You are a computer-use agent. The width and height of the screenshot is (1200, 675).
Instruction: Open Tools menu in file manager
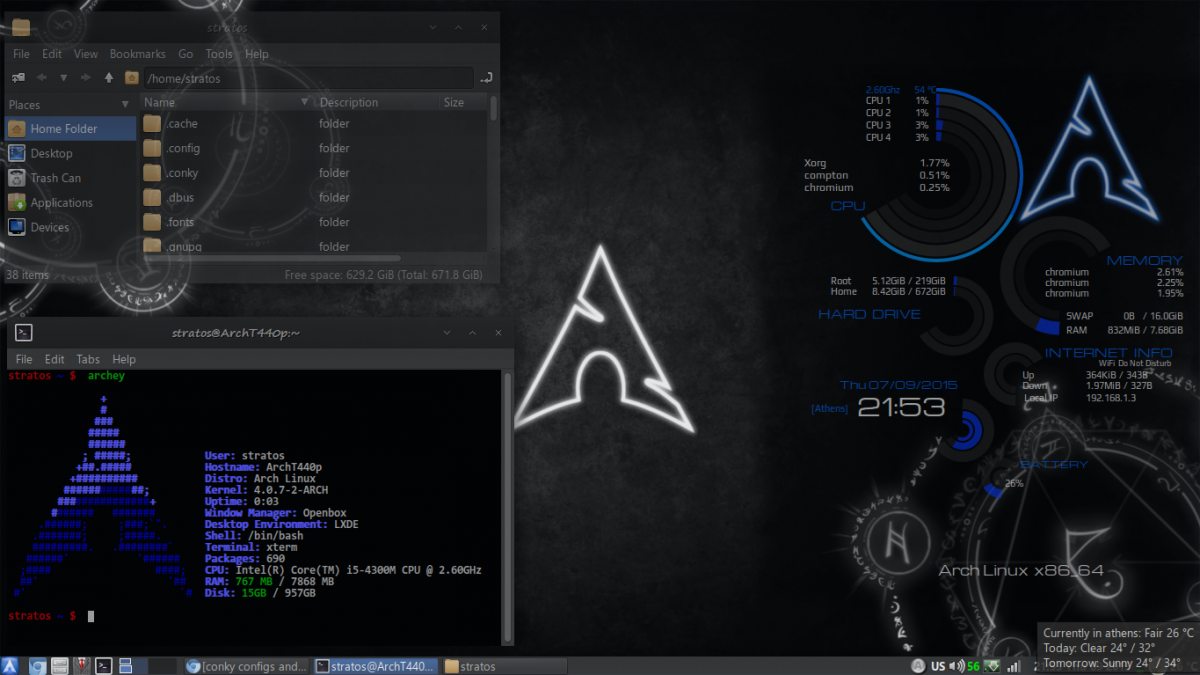(x=219, y=54)
